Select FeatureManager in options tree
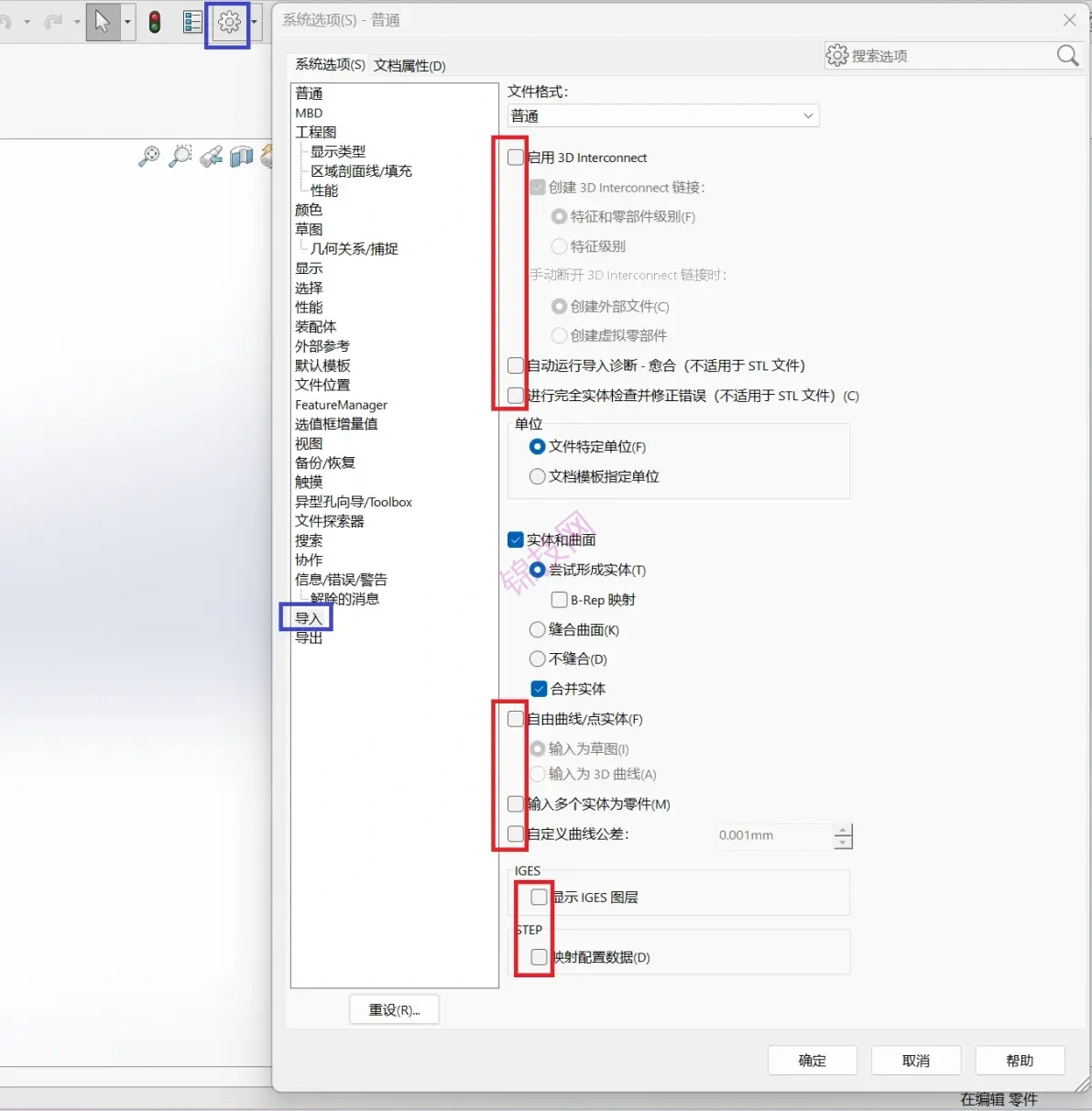Screen dimensions: 1092x1111 point(341,405)
